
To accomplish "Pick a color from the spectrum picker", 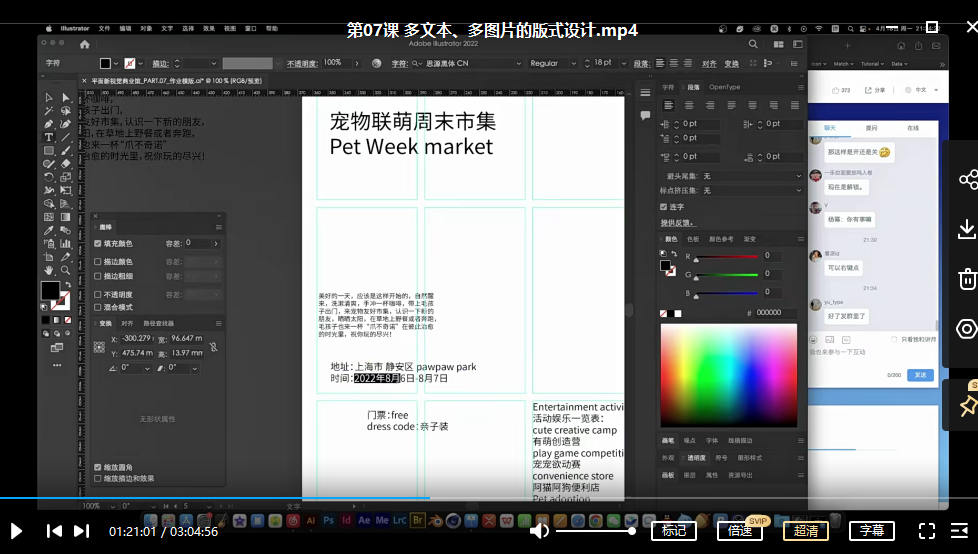I will (728, 375).
